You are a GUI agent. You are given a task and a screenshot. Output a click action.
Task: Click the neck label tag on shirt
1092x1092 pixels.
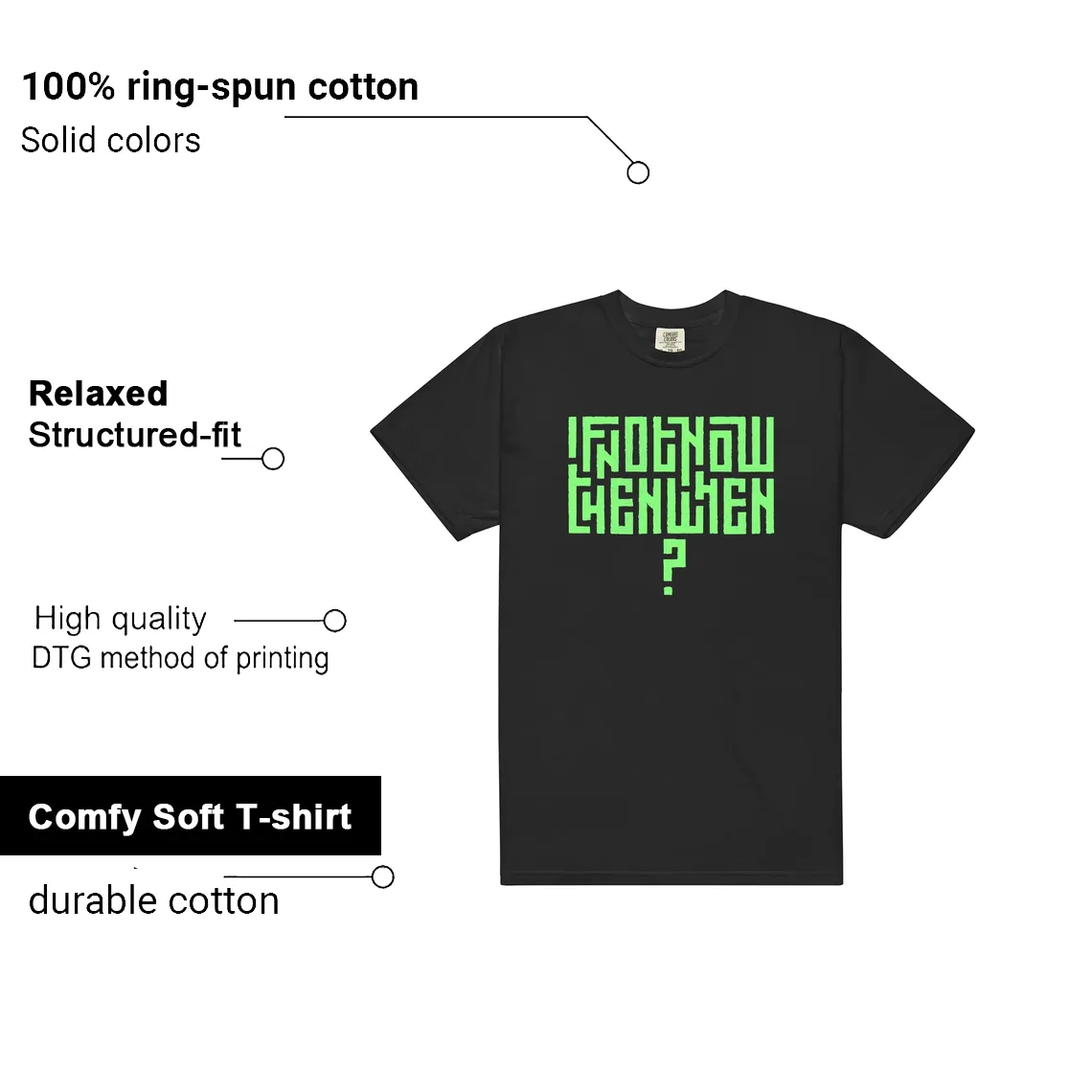(x=670, y=340)
